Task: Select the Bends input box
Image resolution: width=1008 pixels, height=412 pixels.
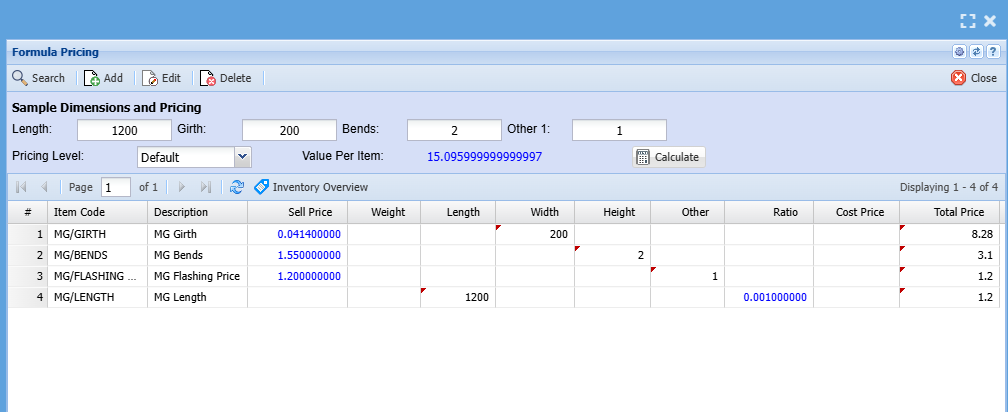Action: (x=454, y=130)
